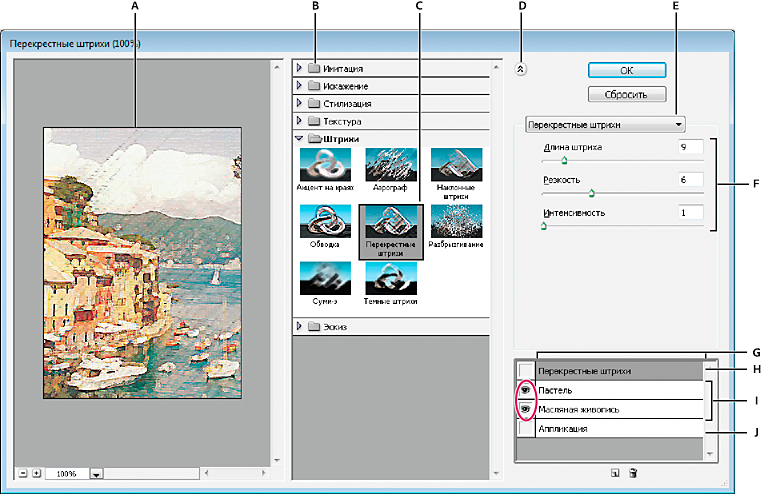The width and height of the screenshot is (763, 494).
Task: Collapse the filter gallery thumbnails panel
Action: 520,69
